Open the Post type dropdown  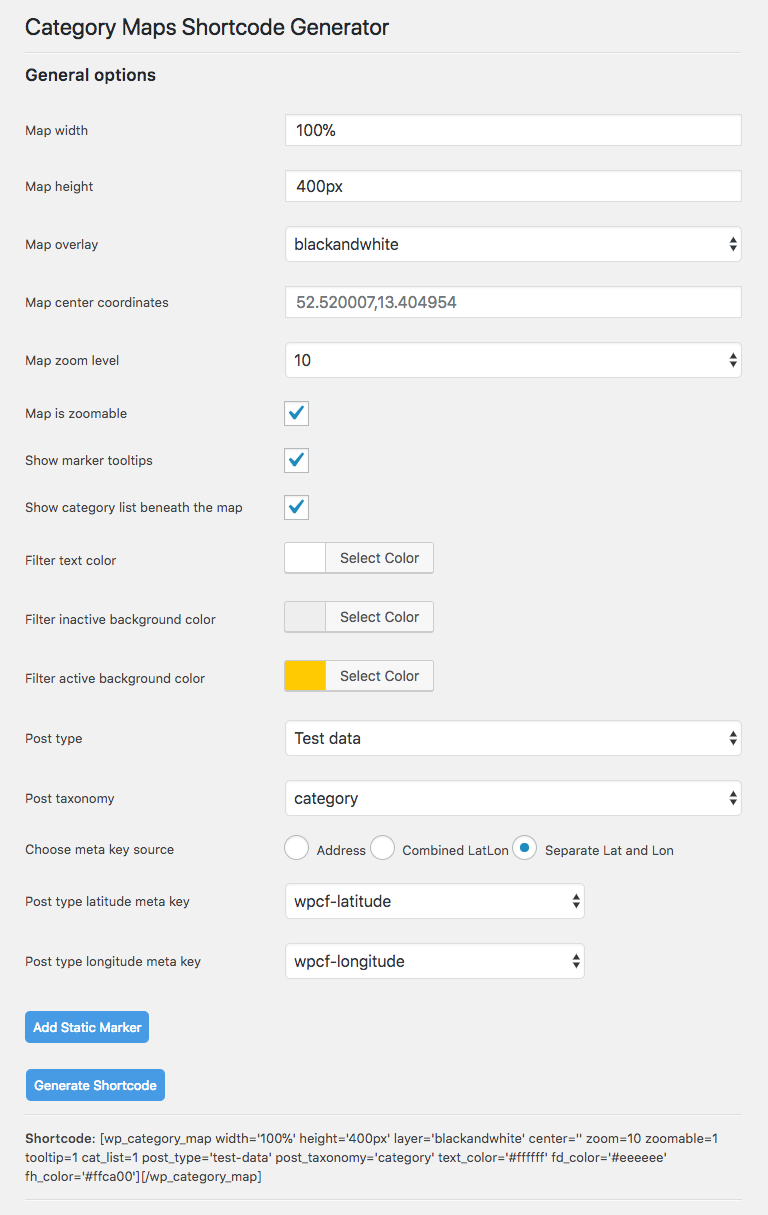[x=513, y=739]
